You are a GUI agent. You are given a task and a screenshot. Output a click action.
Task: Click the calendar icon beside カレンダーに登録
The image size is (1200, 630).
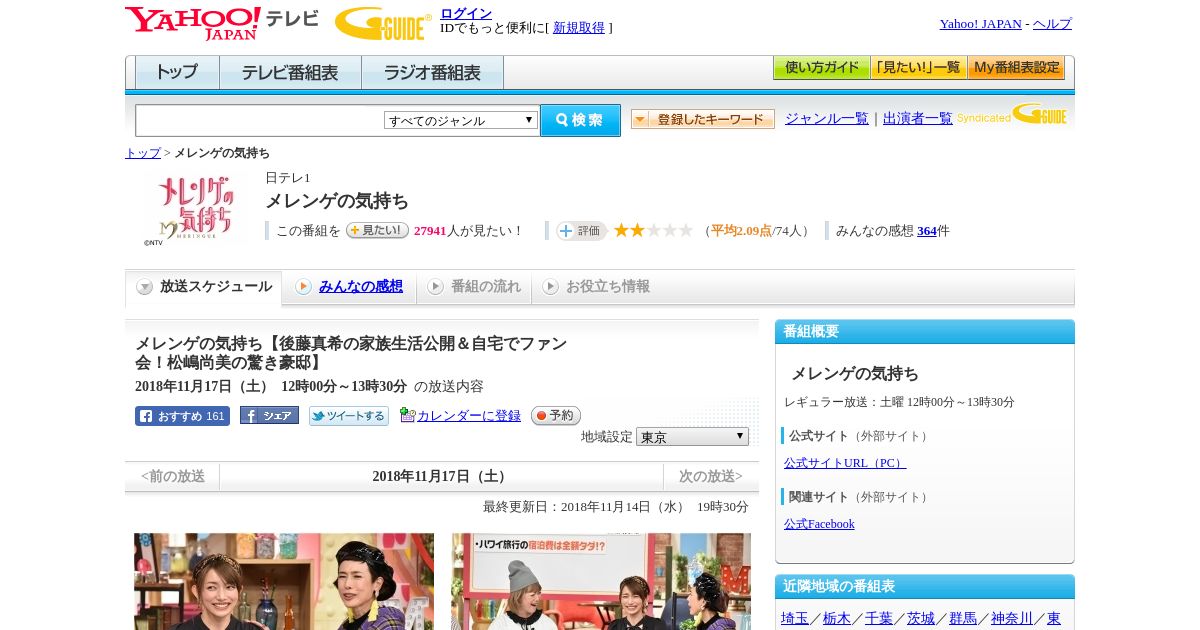point(407,415)
